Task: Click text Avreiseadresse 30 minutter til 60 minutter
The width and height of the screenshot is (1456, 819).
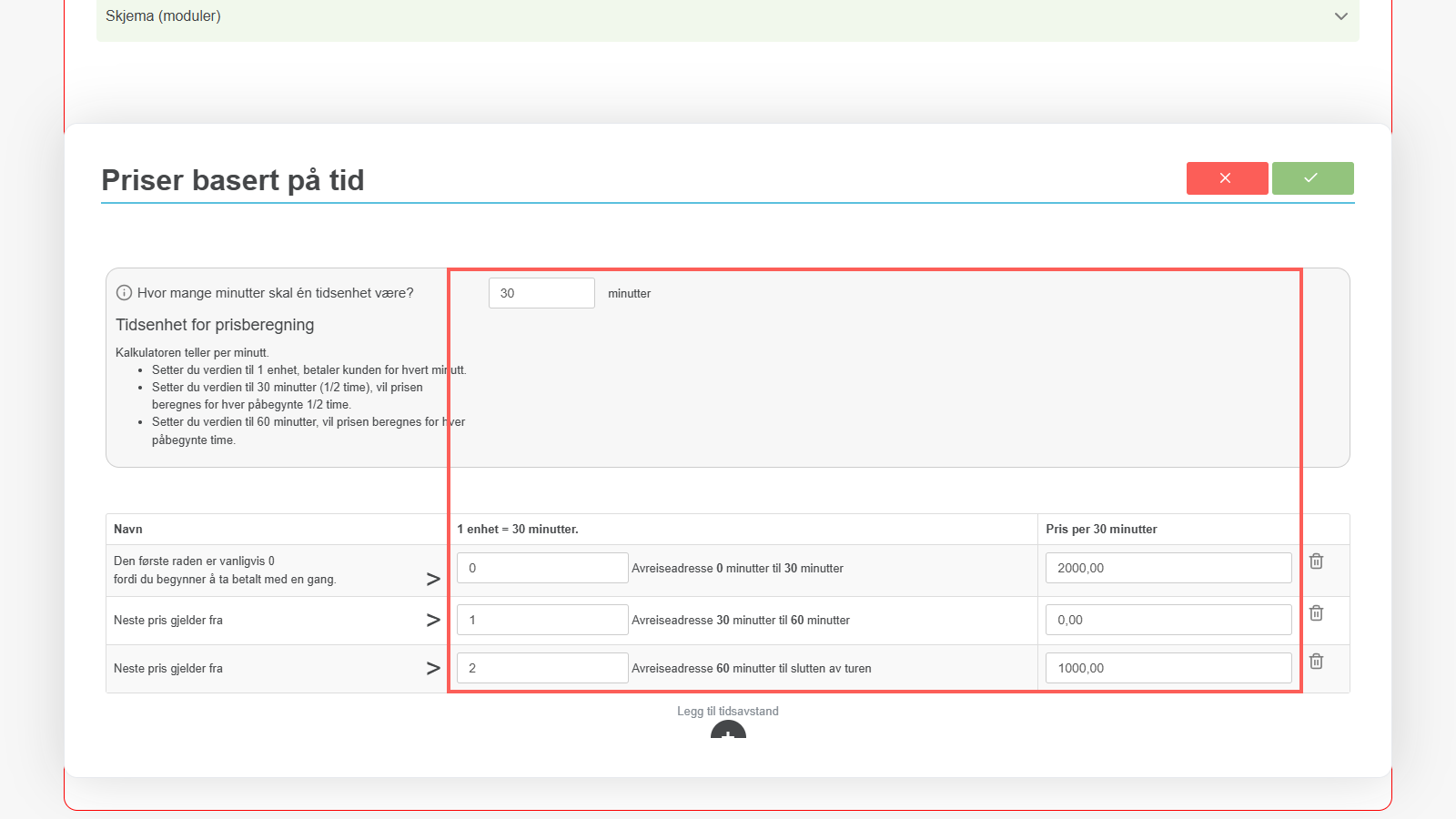Action: [x=741, y=620]
